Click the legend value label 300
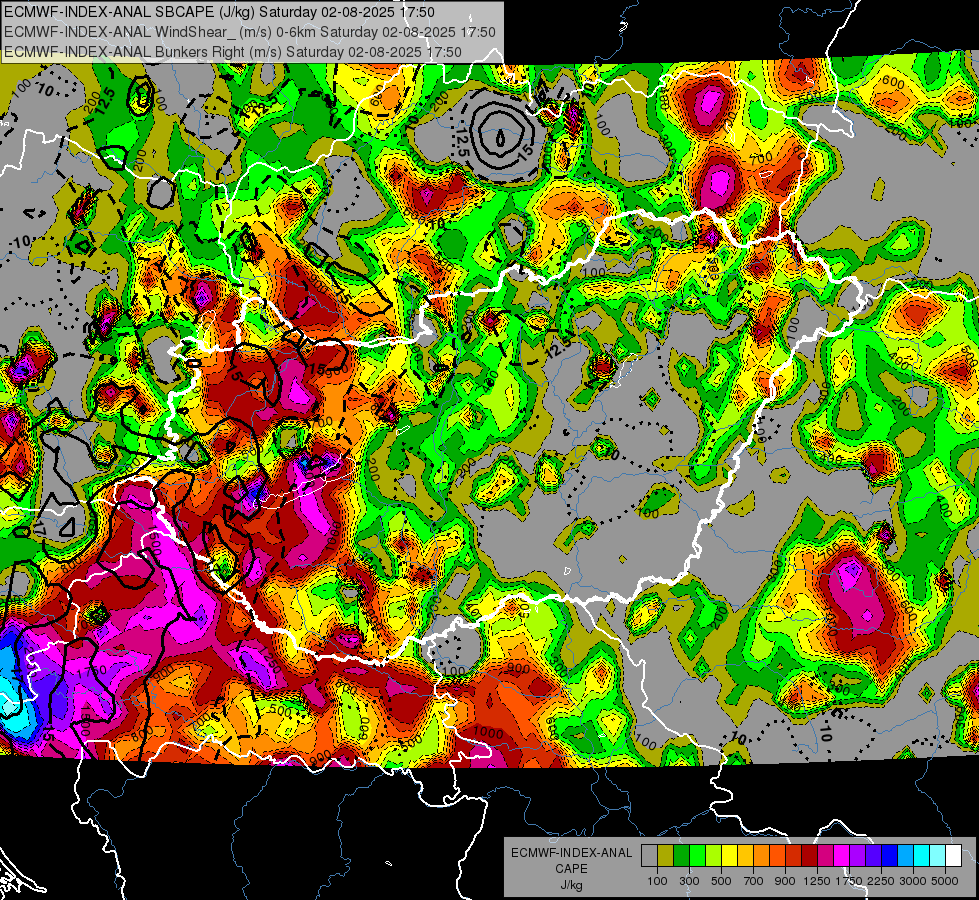The image size is (979, 900). 689,881
